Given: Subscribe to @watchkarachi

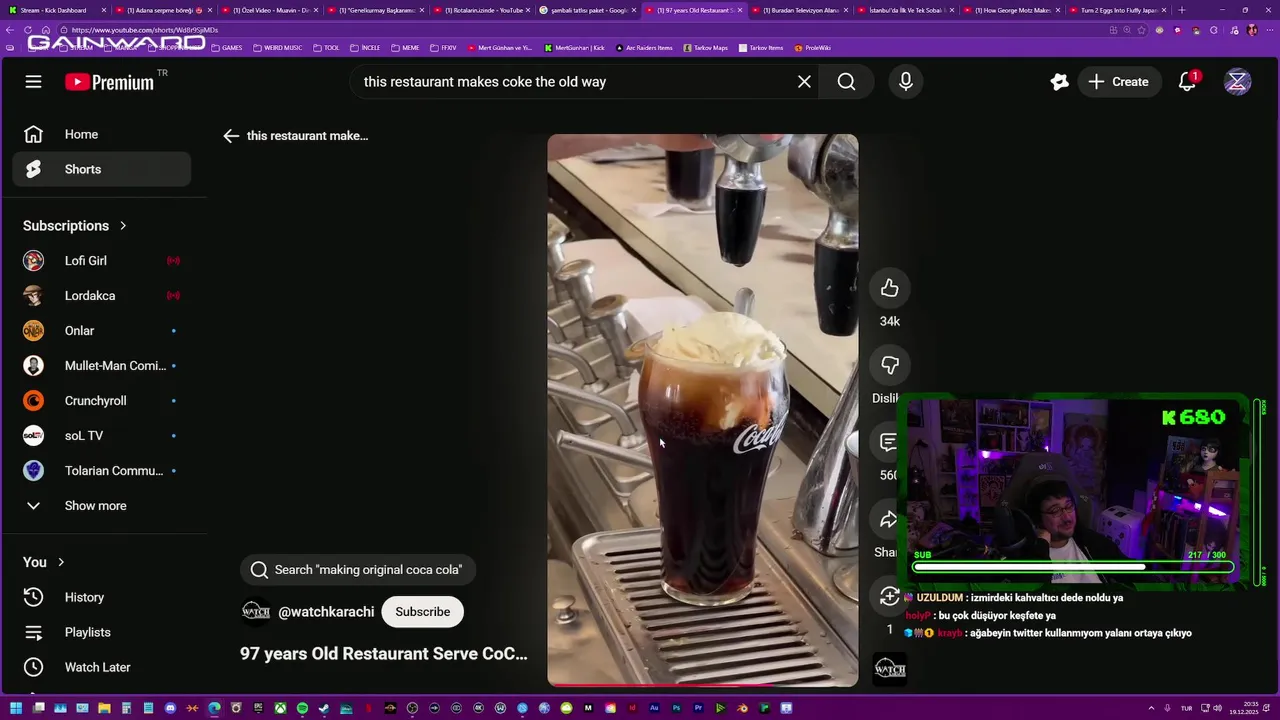Looking at the screenshot, I should 422,612.
